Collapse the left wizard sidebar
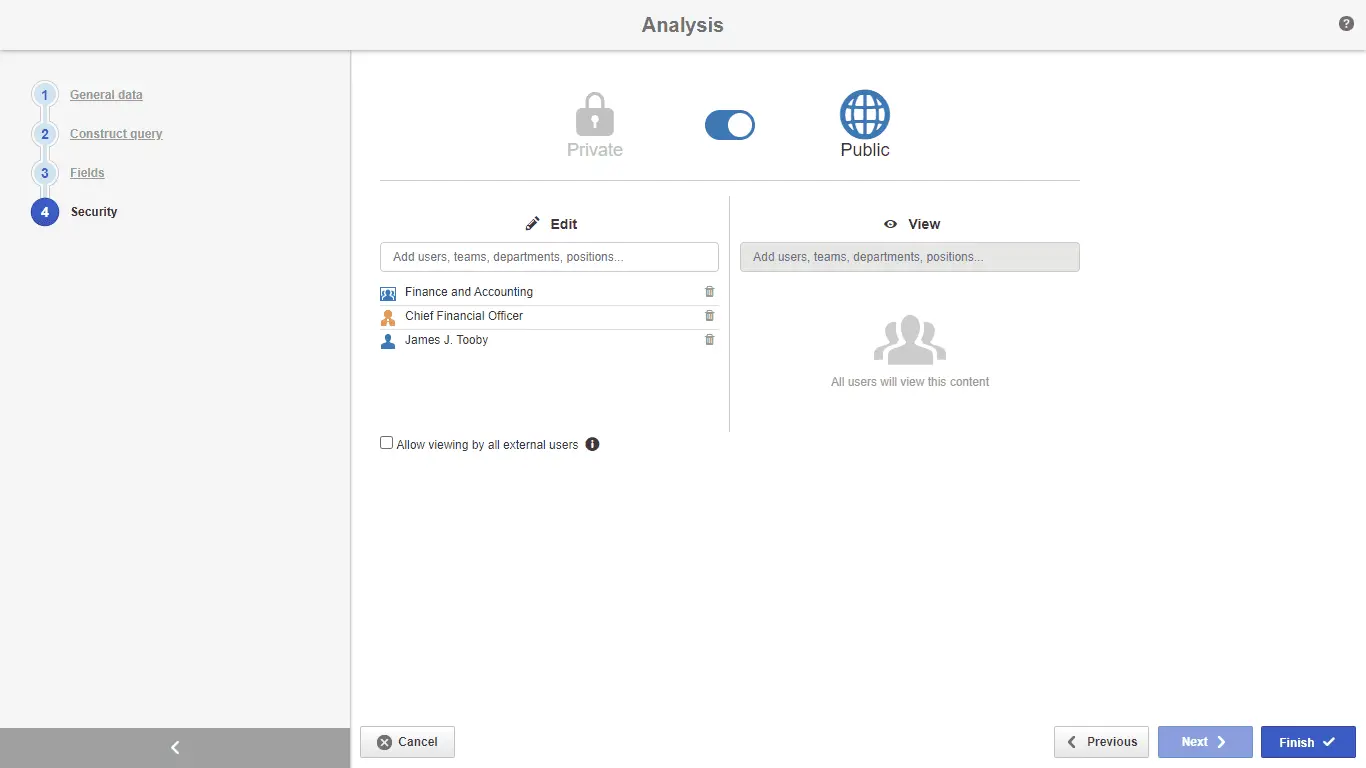 (x=175, y=747)
